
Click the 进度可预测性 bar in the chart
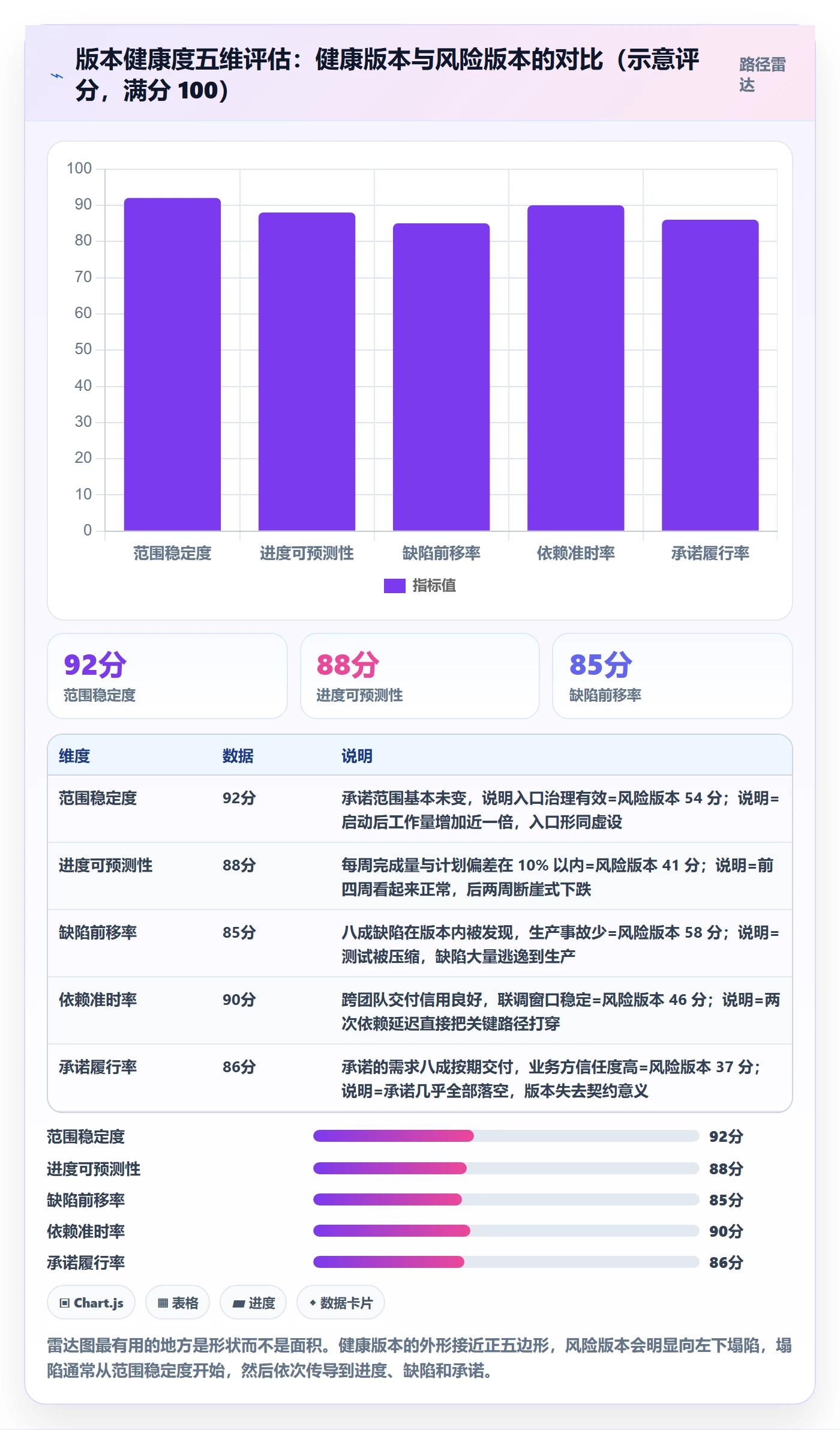[x=307, y=372]
